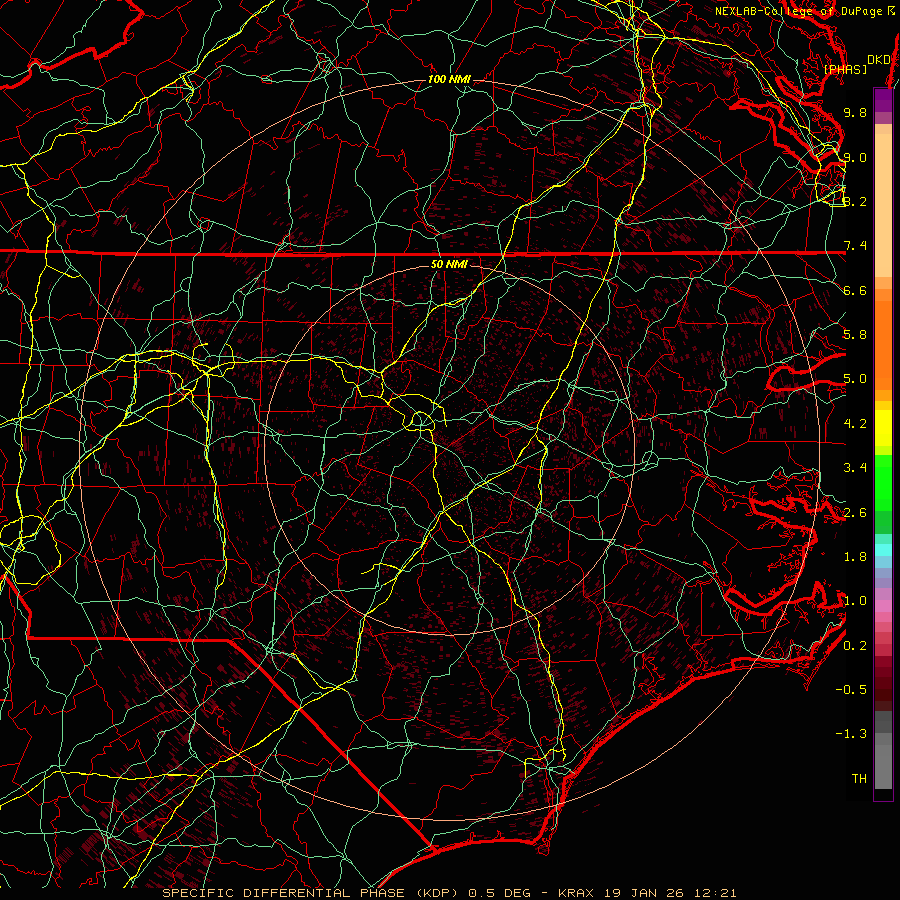Image resolution: width=900 pixels, height=900 pixels.
Task: Click the 1.0 scale value
Action: coord(855,601)
